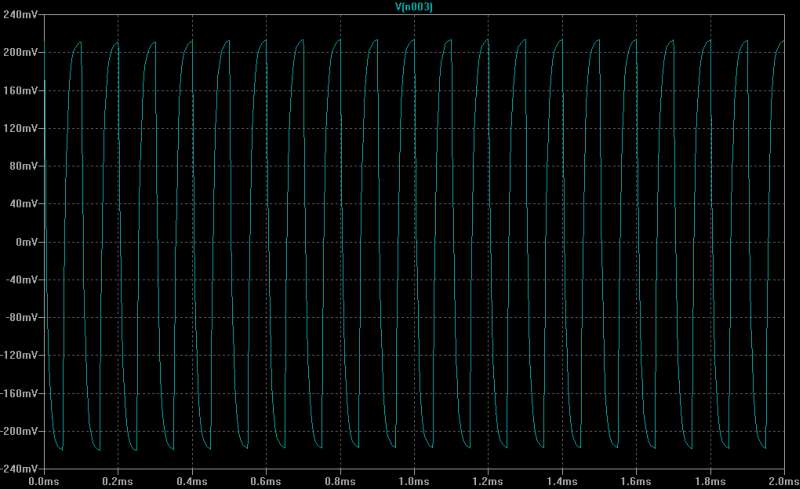Click the 0.6ms time axis label

click(x=266, y=481)
